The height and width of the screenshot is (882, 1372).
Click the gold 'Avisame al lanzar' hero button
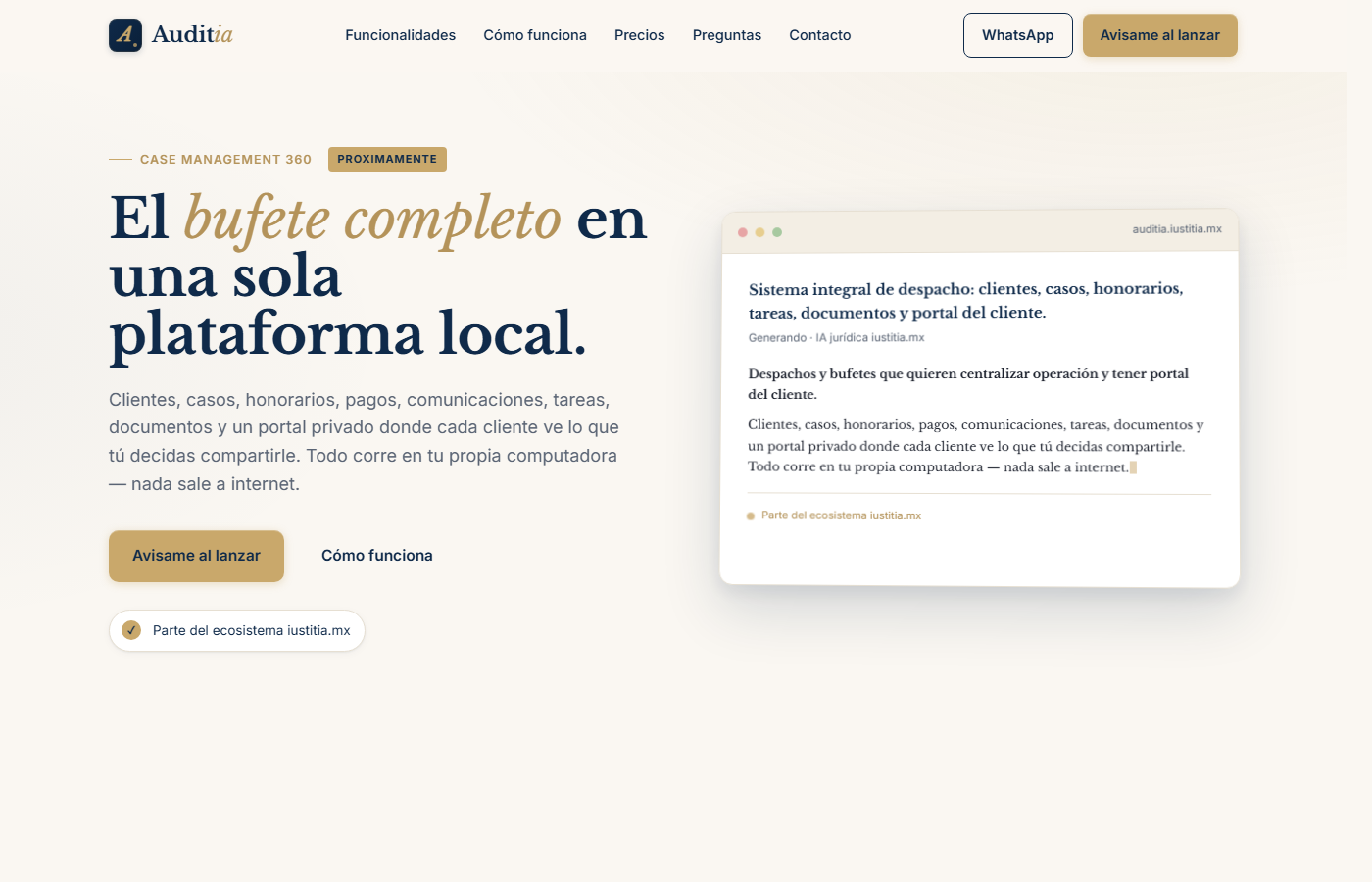(196, 556)
